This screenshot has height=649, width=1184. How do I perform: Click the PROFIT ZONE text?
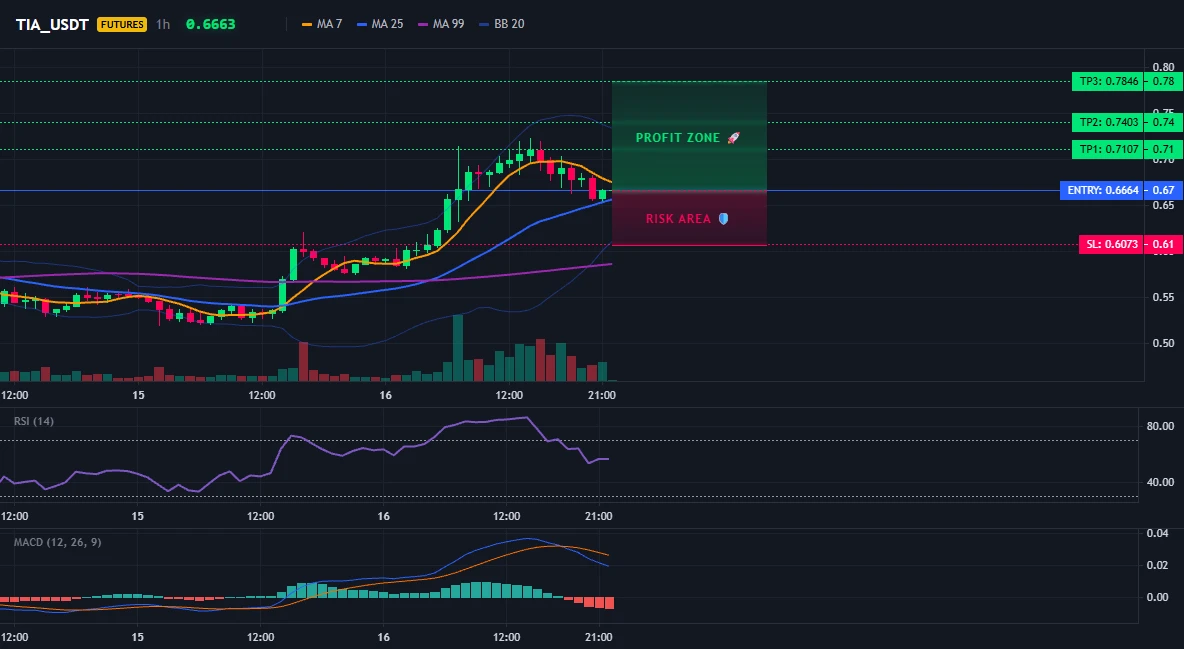point(678,138)
